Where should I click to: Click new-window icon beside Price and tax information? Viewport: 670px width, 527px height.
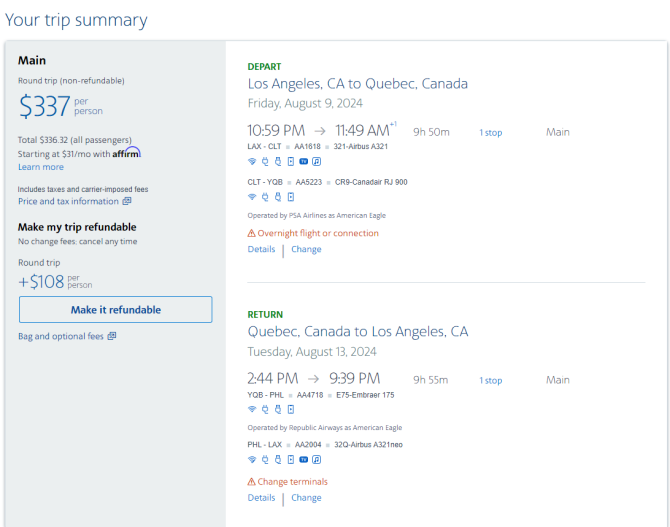[x=127, y=201]
